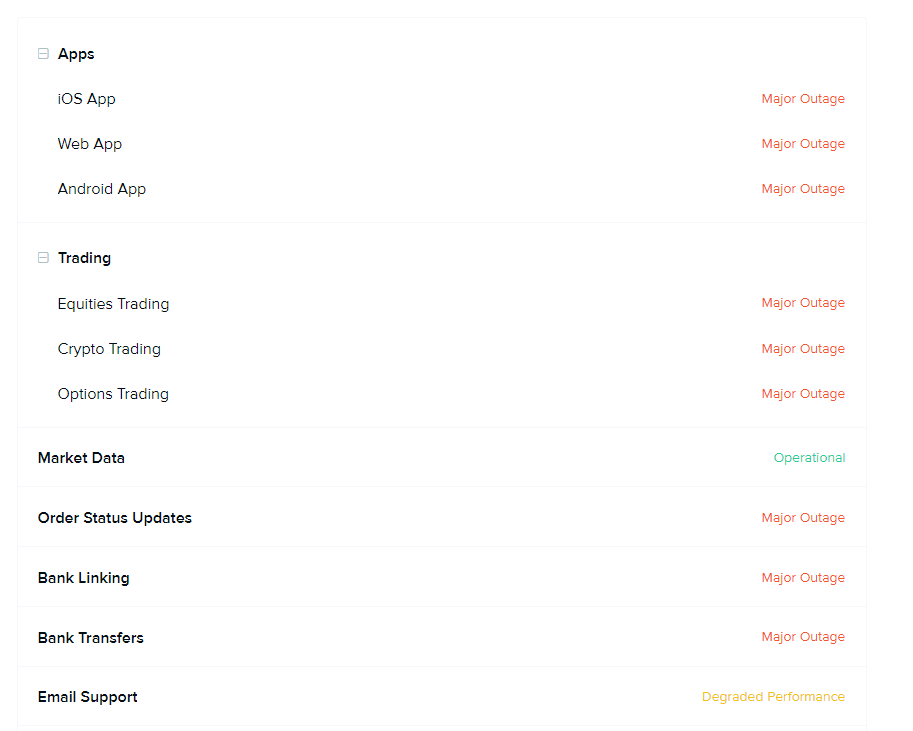The width and height of the screenshot is (913, 731).
Task: Select the Web App component name
Action: pyautogui.click(x=90, y=144)
